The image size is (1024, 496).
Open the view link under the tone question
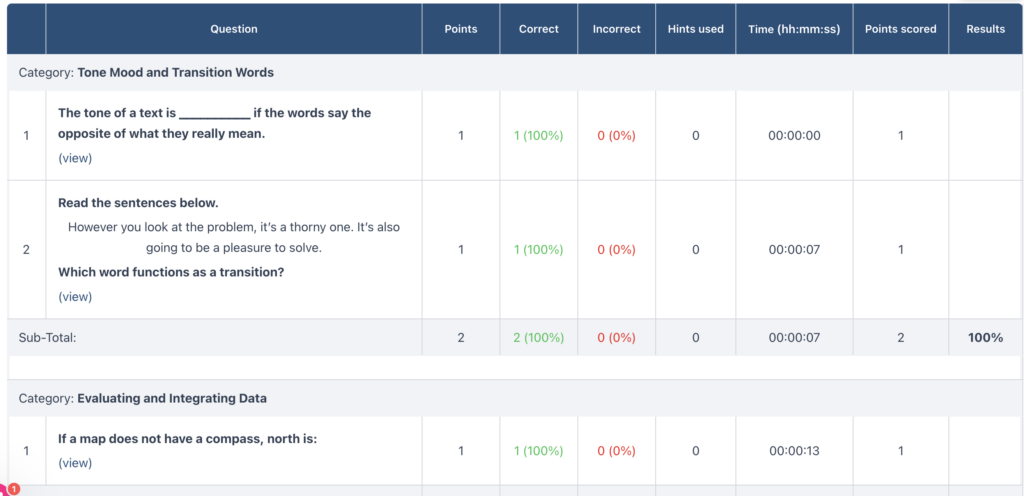(x=75, y=158)
